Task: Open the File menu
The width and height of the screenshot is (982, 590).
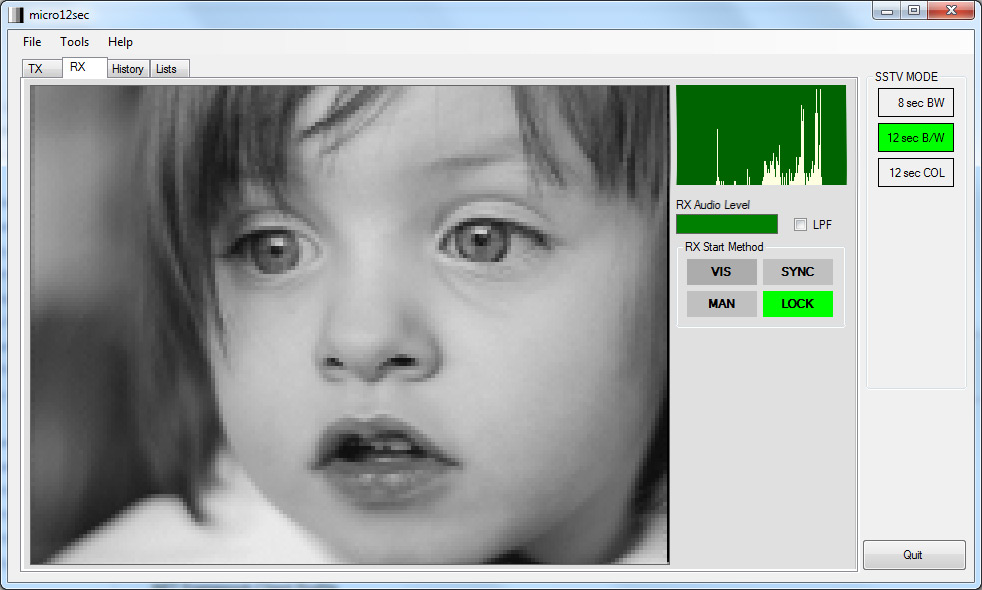Action: pyautogui.click(x=32, y=42)
